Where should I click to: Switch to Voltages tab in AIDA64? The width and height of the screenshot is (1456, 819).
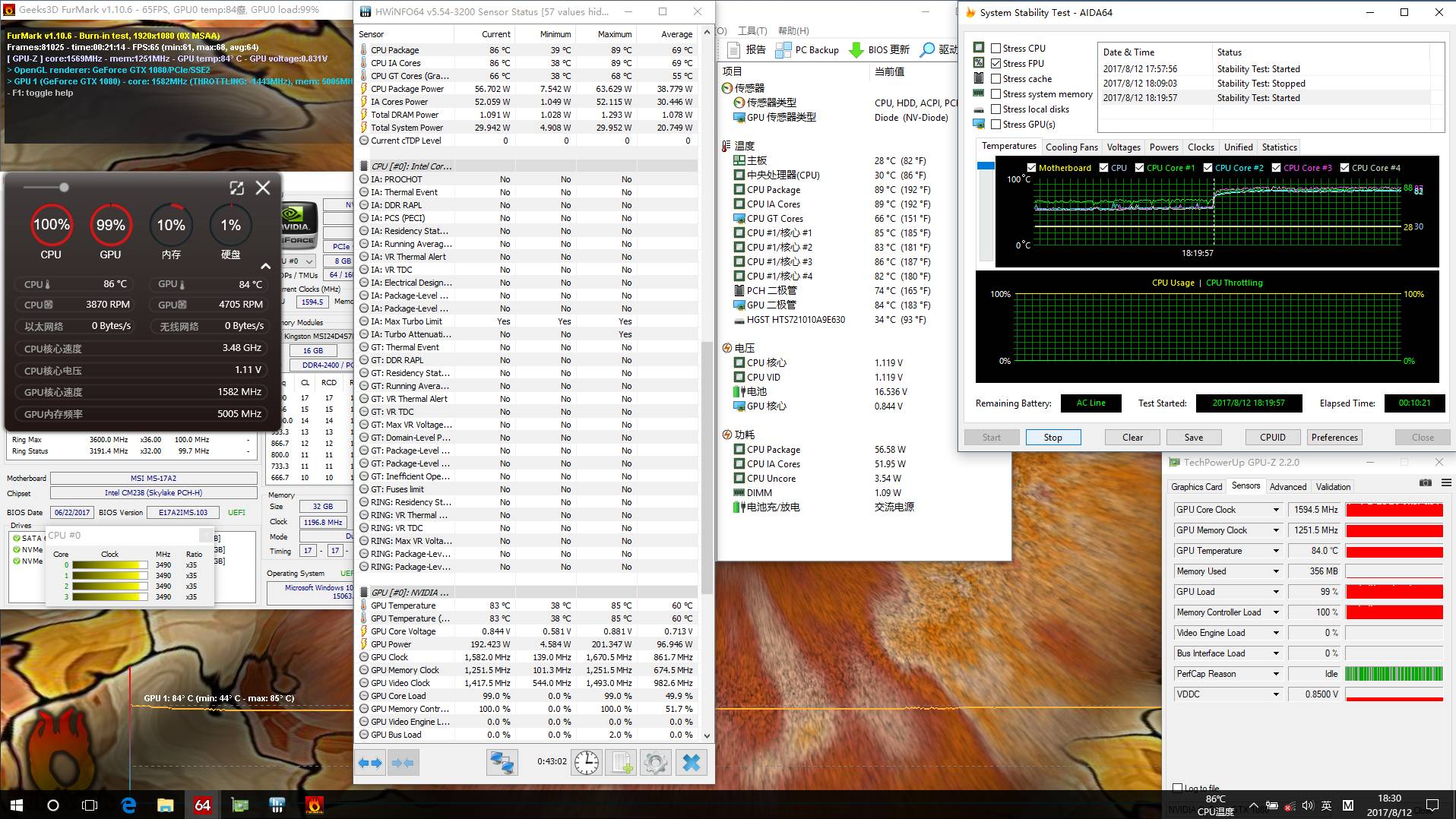[x=1123, y=147]
